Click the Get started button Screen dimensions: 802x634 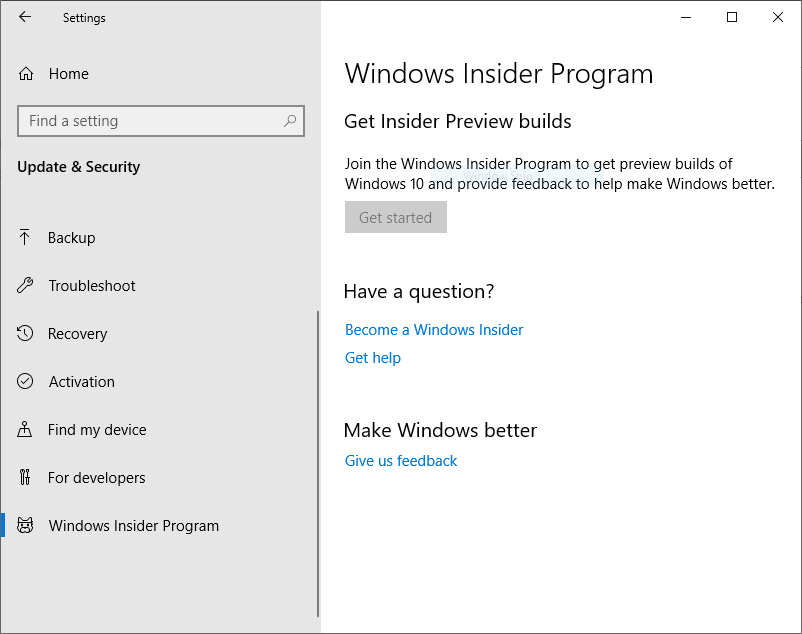[x=396, y=217]
